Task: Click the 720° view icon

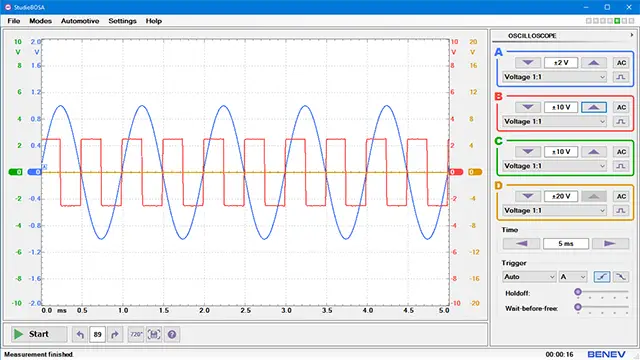Action: click(136, 335)
